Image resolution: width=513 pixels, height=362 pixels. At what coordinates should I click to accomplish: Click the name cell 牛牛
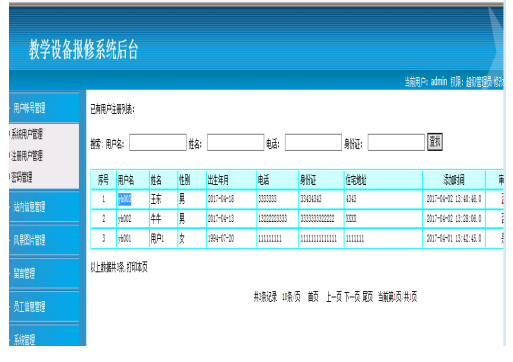[x=156, y=219]
